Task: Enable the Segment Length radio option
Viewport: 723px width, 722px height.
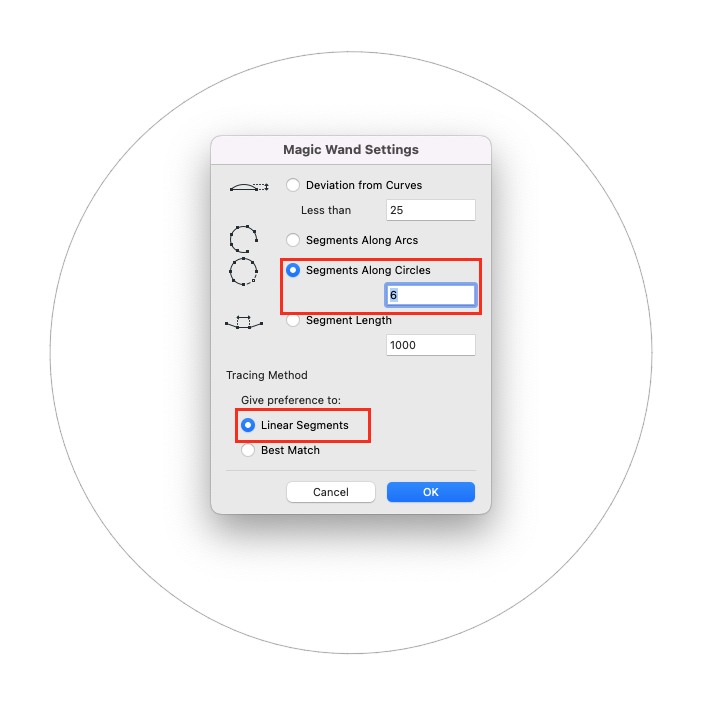Action: [293, 320]
